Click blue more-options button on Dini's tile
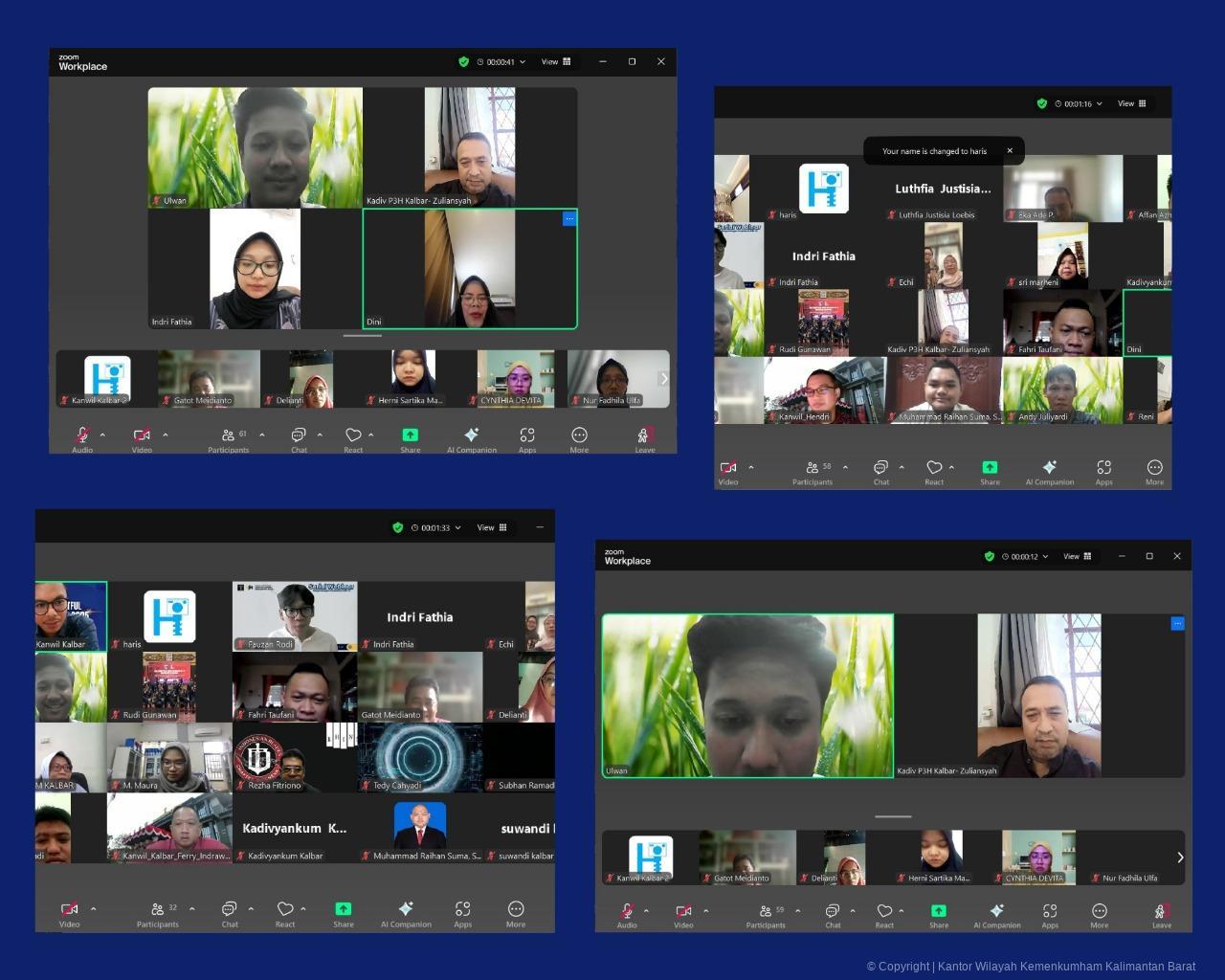Image resolution: width=1225 pixels, height=980 pixels. 569,219
